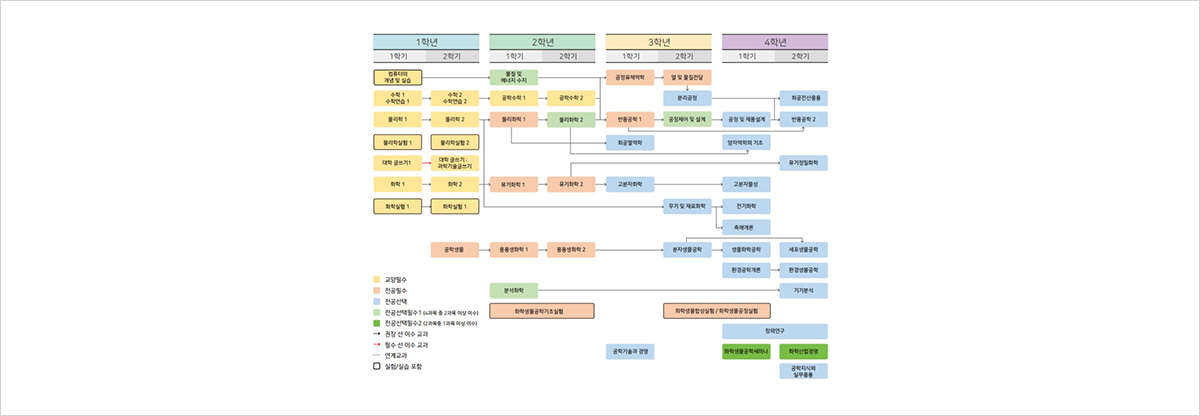Select the 3학년 header tab
The width and height of the screenshot is (1200, 416).
coord(659,41)
